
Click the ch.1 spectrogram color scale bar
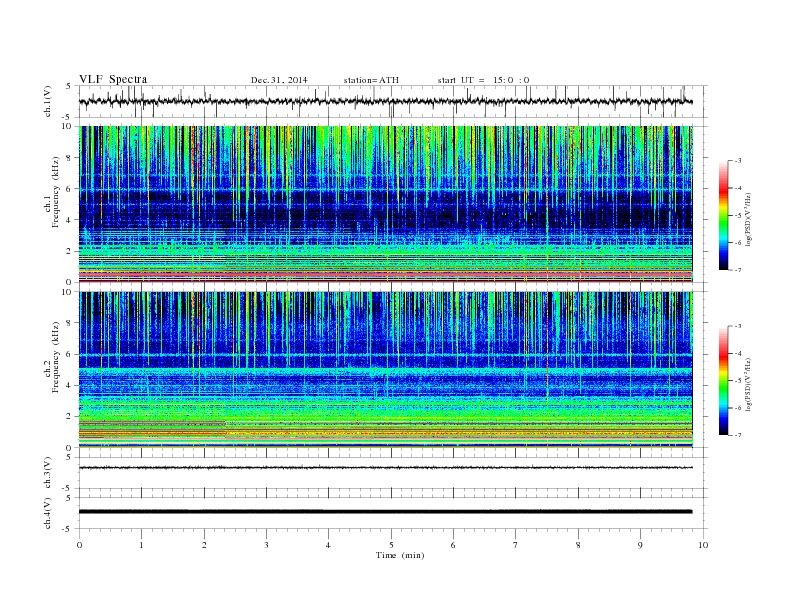[x=723, y=215]
